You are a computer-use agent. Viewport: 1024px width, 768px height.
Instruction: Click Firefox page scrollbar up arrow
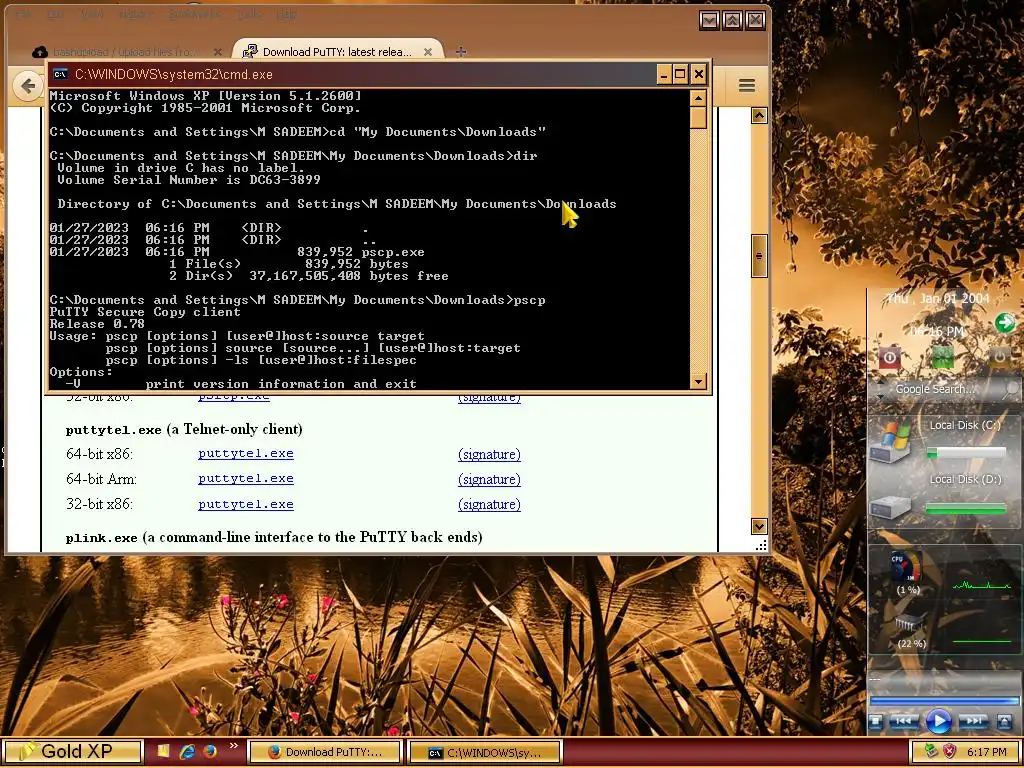tap(759, 116)
